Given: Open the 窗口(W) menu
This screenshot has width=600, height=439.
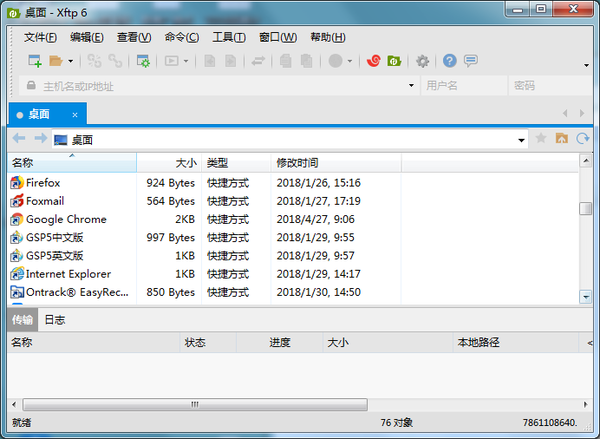Looking at the screenshot, I should coord(278,38).
